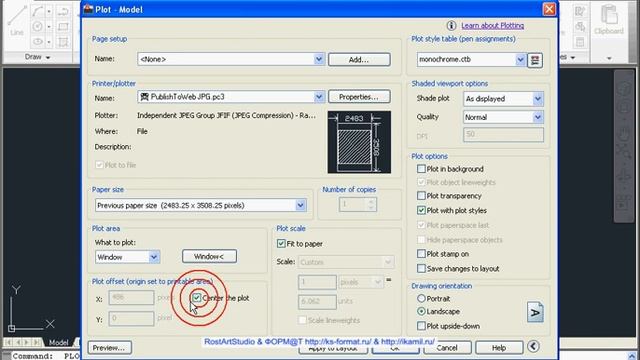Click the landscape orientation page icon
640x360 pixels.
point(535,312)
